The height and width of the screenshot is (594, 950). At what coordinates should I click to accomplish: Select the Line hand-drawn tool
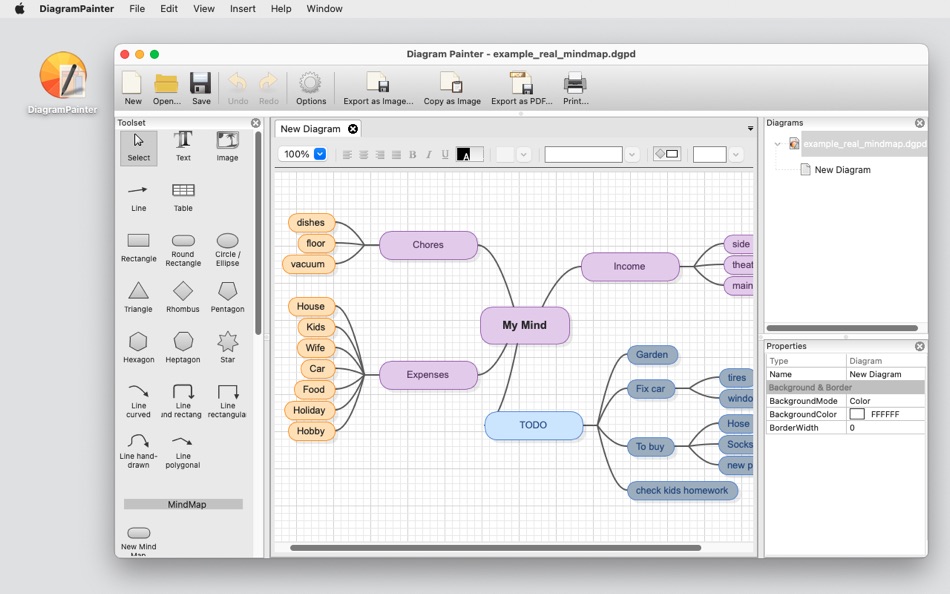tap(139, 450)
